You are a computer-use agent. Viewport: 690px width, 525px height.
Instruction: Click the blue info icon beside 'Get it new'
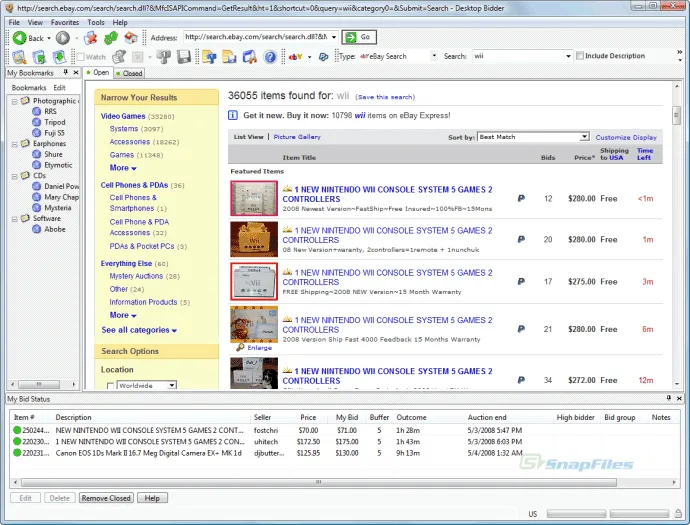(233, 115)
